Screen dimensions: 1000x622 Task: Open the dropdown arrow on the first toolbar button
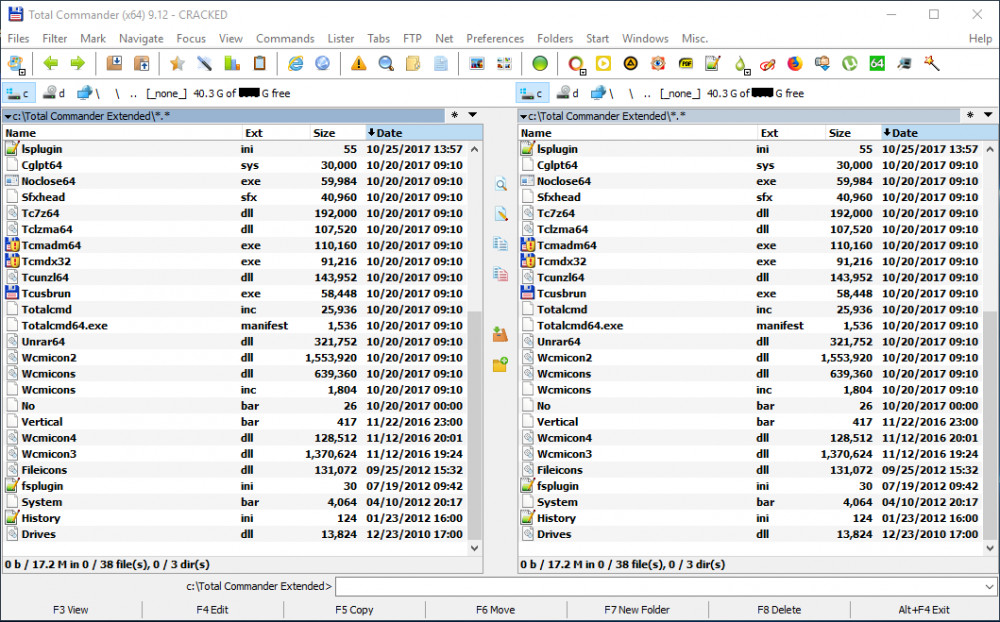tap(22, 70)
